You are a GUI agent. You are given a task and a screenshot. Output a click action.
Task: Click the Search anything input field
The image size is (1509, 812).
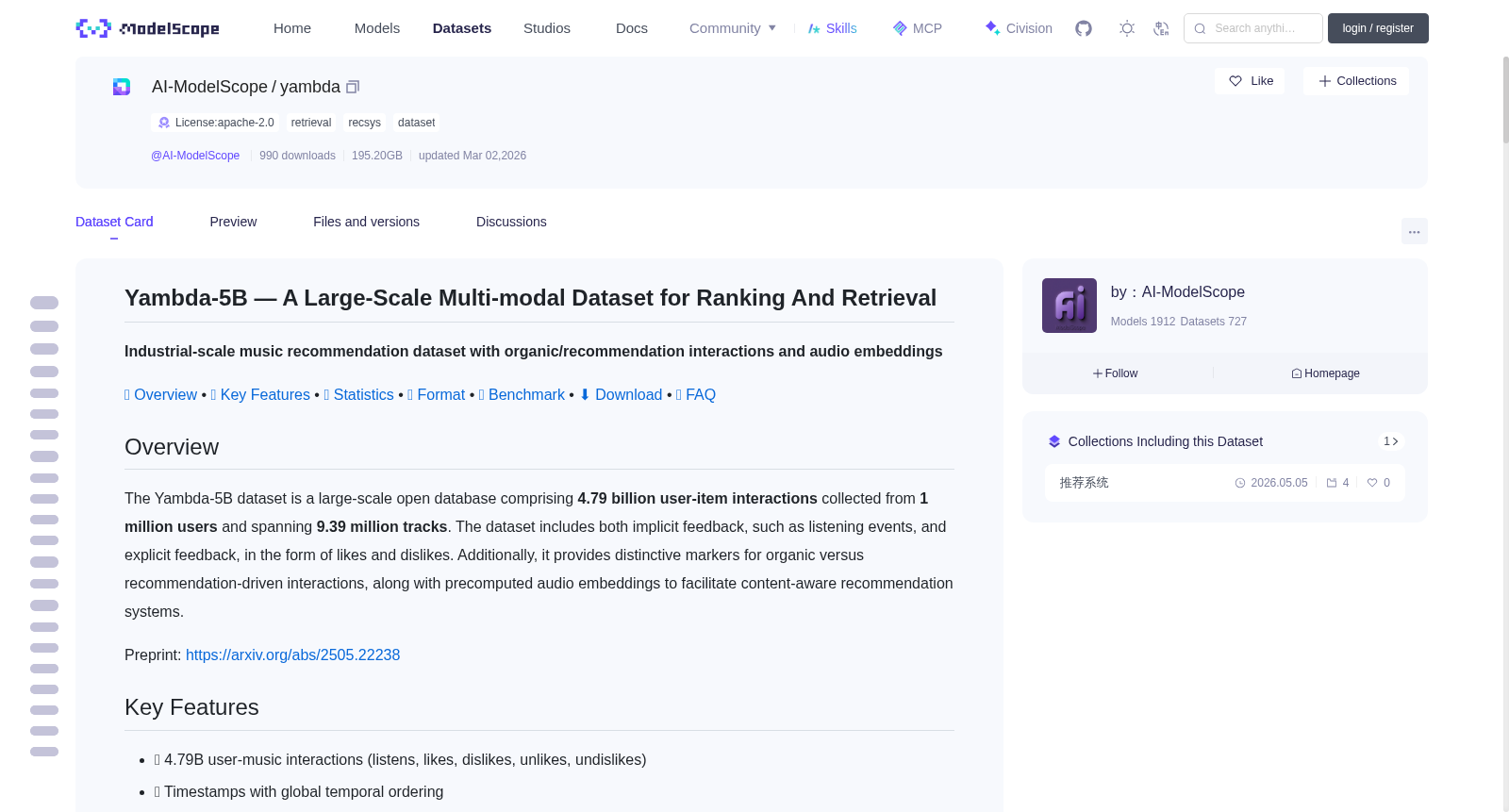pyautogui.click(x=1253, y=28)
